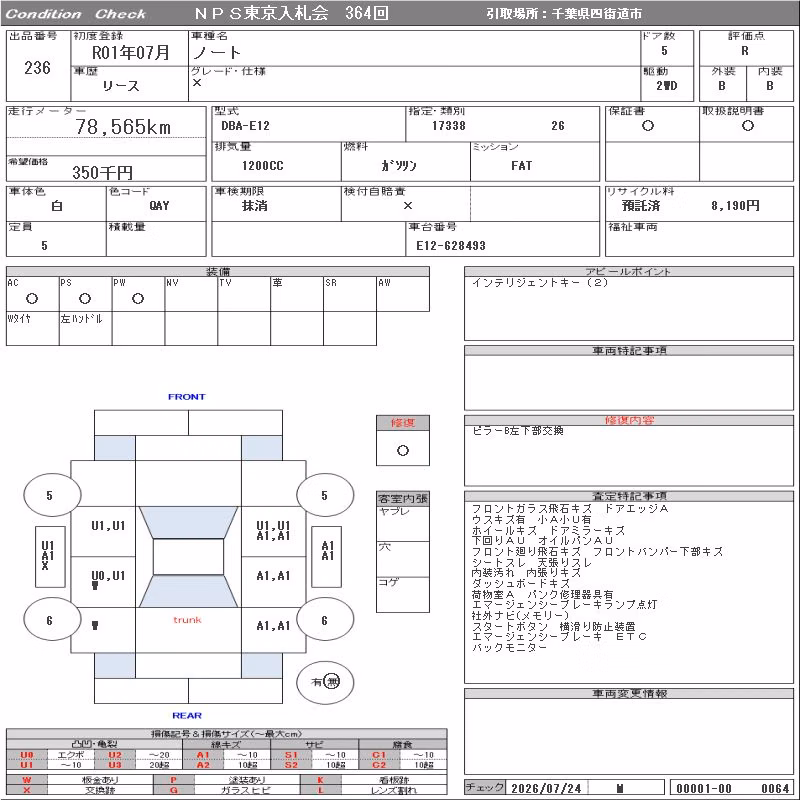800x800 pixels.
Task: Click legend code S1
Action: click(x=291, y=755)
